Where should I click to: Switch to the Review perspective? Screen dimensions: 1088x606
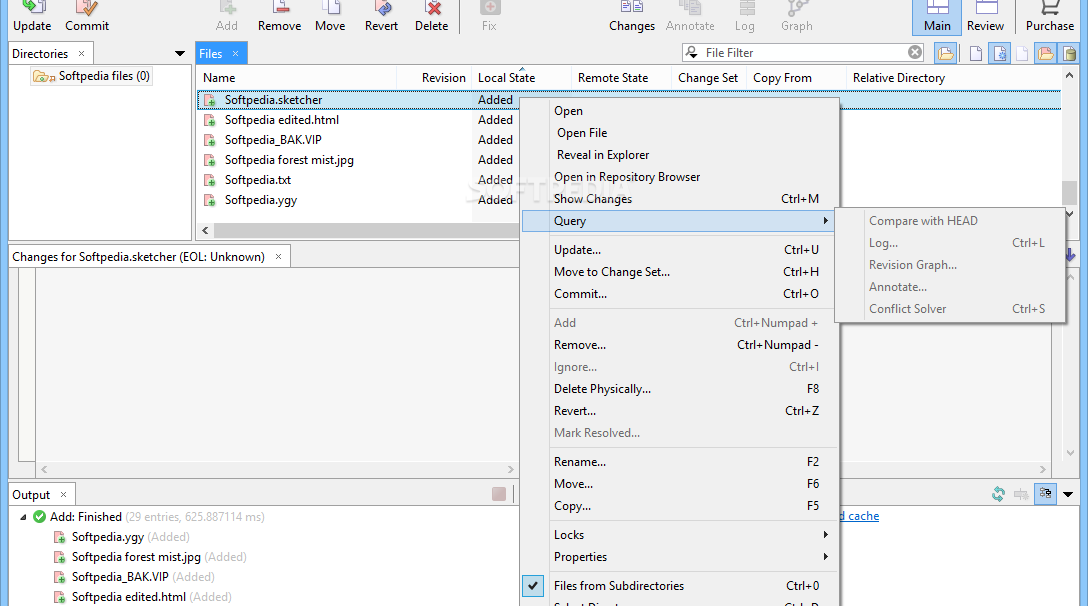tap(985, 17)
